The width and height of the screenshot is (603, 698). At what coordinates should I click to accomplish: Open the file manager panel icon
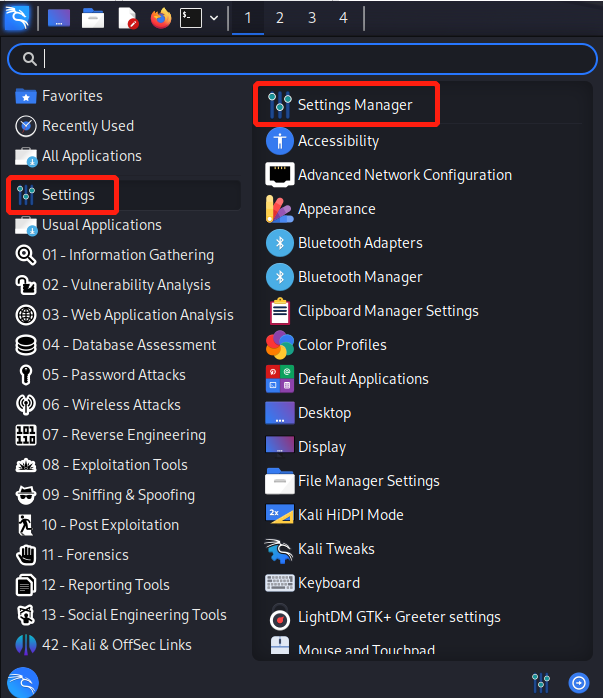(x=93, y=18)
